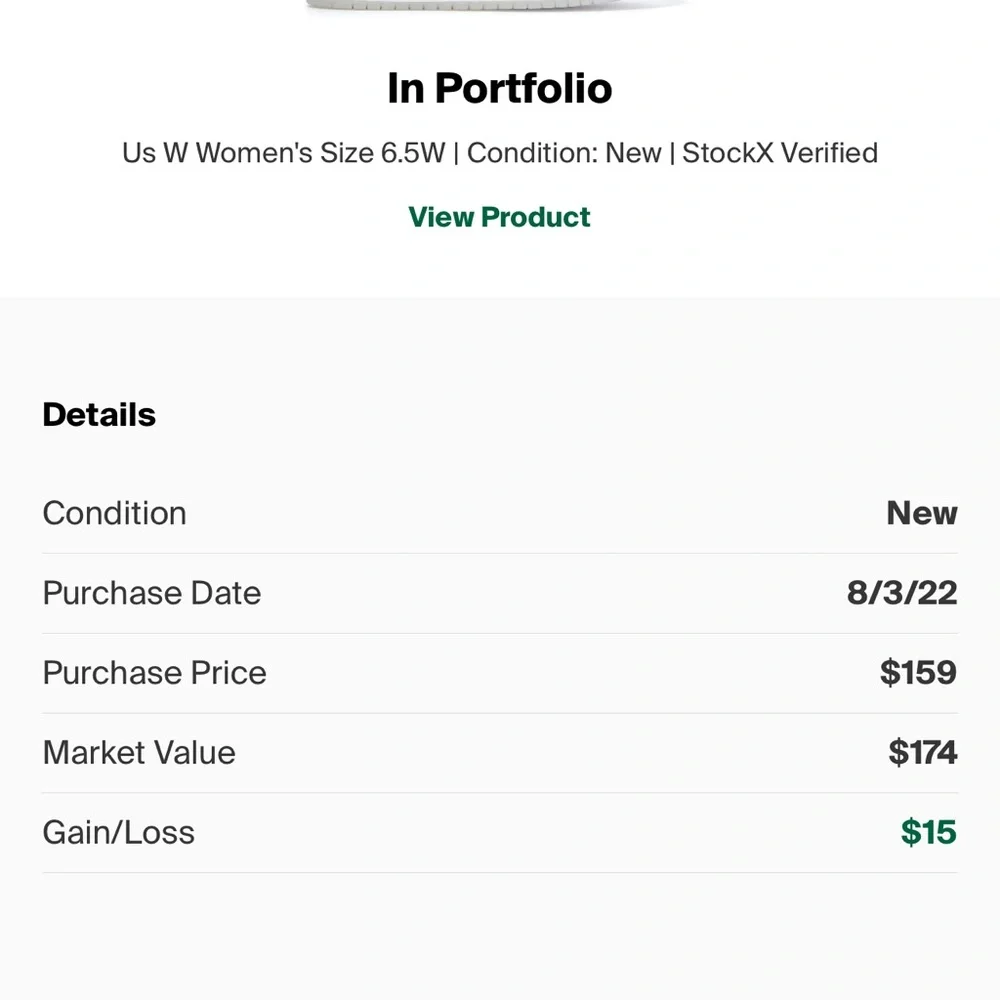Click the word Product in green link
1000x1000 pixels.
(536, 217)
